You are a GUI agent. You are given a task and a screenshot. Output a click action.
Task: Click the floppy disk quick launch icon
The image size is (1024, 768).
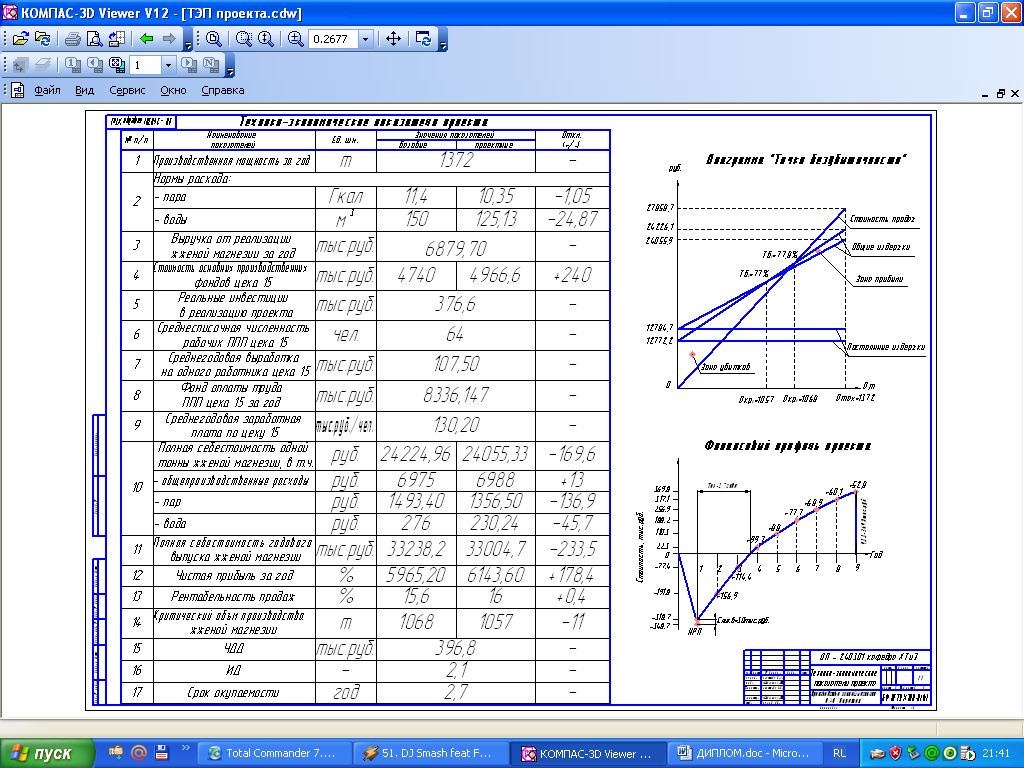161,752
